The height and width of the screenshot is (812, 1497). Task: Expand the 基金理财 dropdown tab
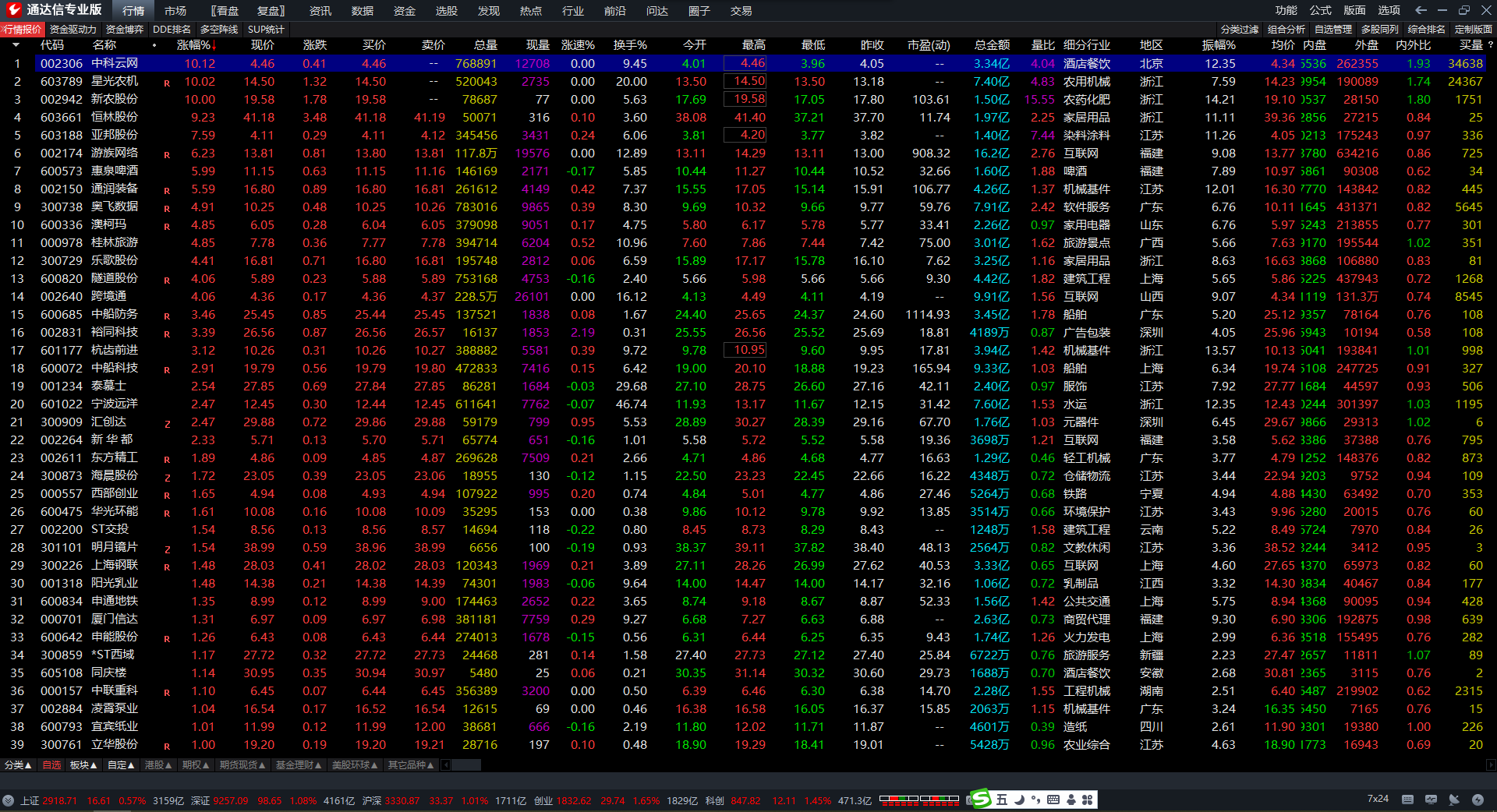click(x=299, y=765)
